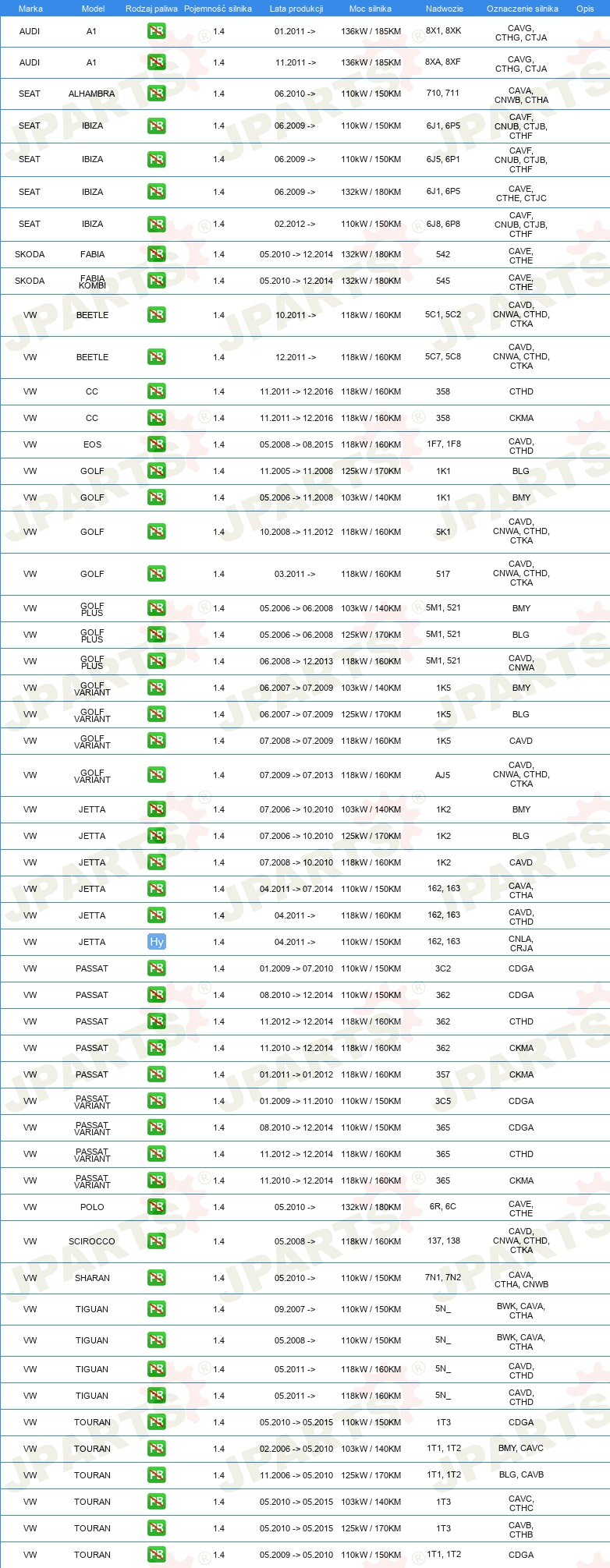Click the petrol icon in the SEAT ALHAMBRA row
Screen dimensions: 610x1568
[156, 94]
